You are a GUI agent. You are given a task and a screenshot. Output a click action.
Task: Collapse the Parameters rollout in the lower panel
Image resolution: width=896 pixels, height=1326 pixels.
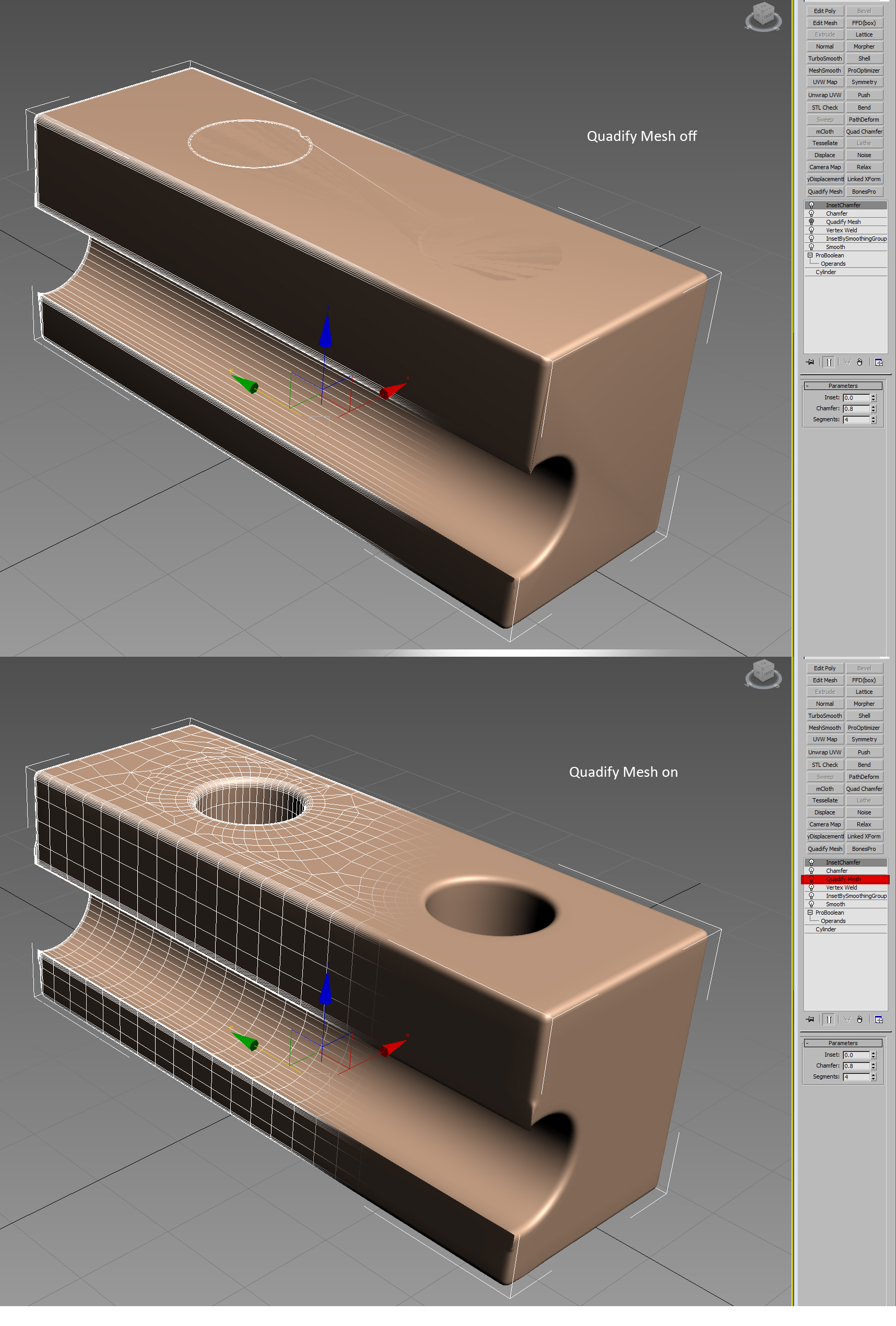[x=807, y=1043]
